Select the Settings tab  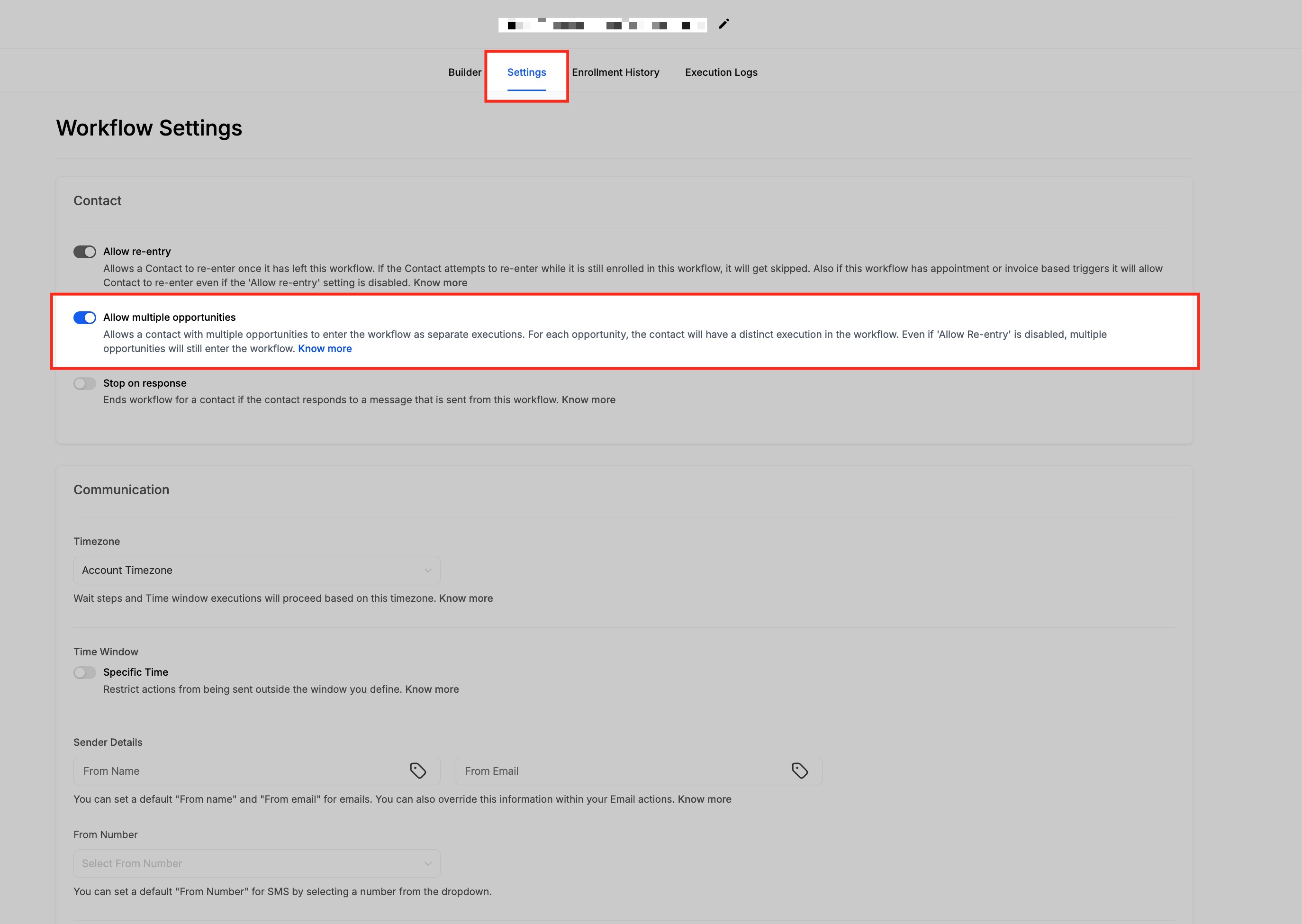click(x=526, y=72)
